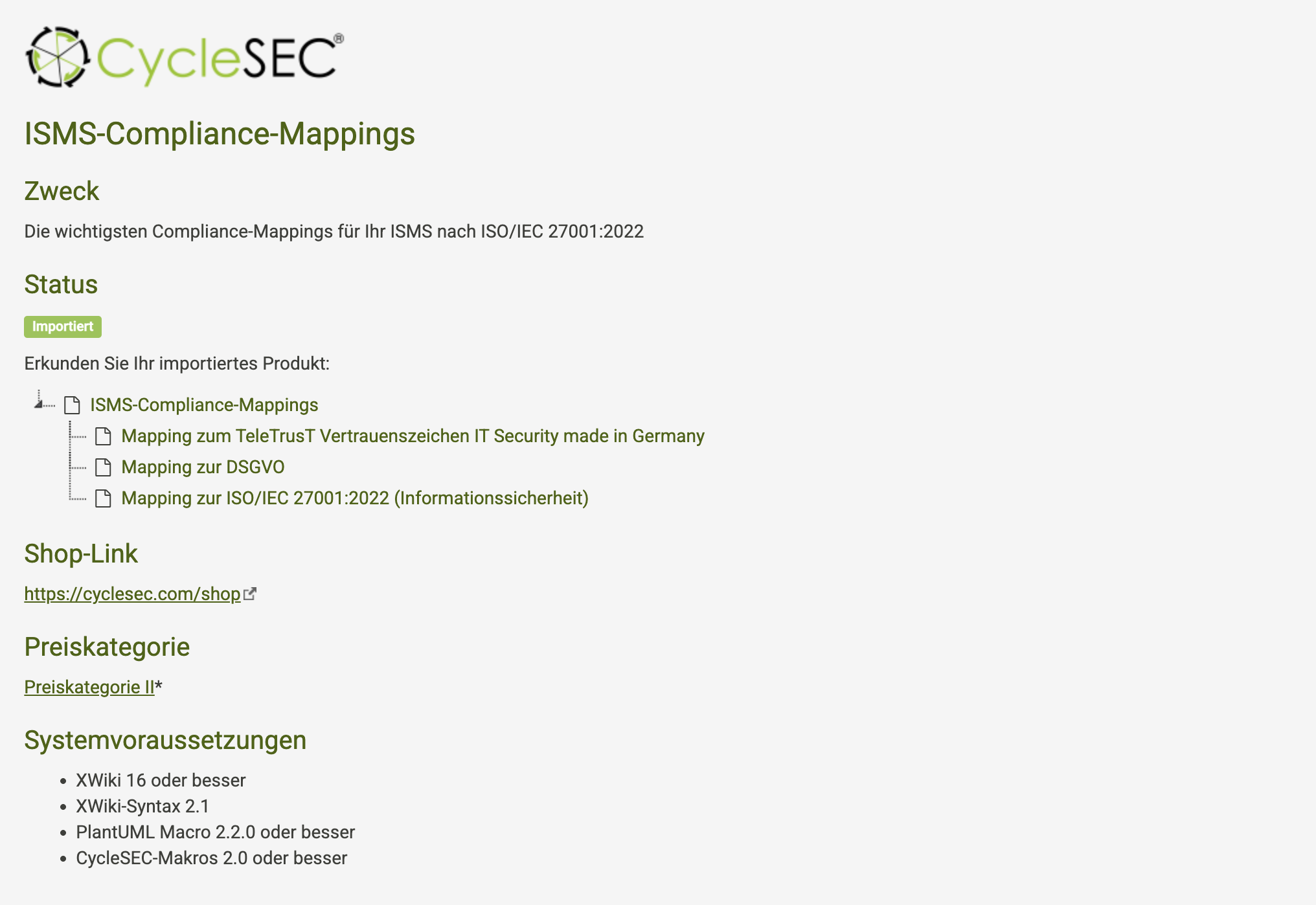Collapse the ISMS-Compliance-Mappings tree node arrow
1316x905 pixels.
point(39,403)
